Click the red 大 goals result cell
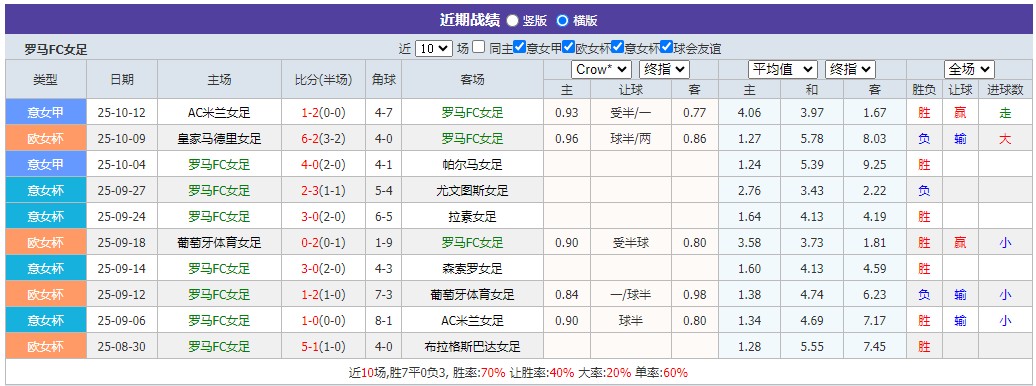The image size is (1036, 386). click(1005, 139)
